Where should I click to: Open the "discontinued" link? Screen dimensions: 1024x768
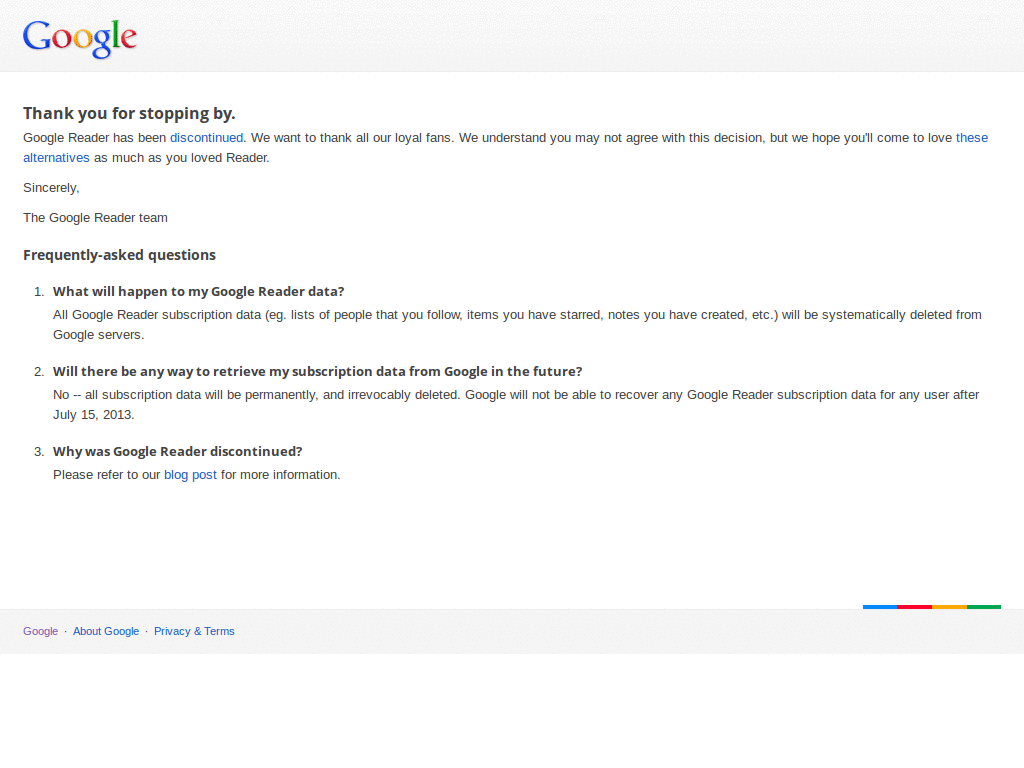206,138
